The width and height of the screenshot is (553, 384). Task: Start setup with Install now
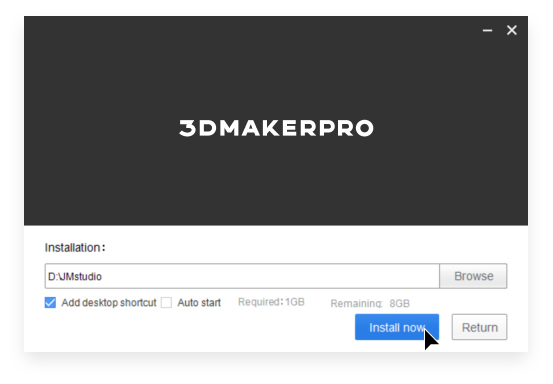pyautogui.click(x=397, y=327)
